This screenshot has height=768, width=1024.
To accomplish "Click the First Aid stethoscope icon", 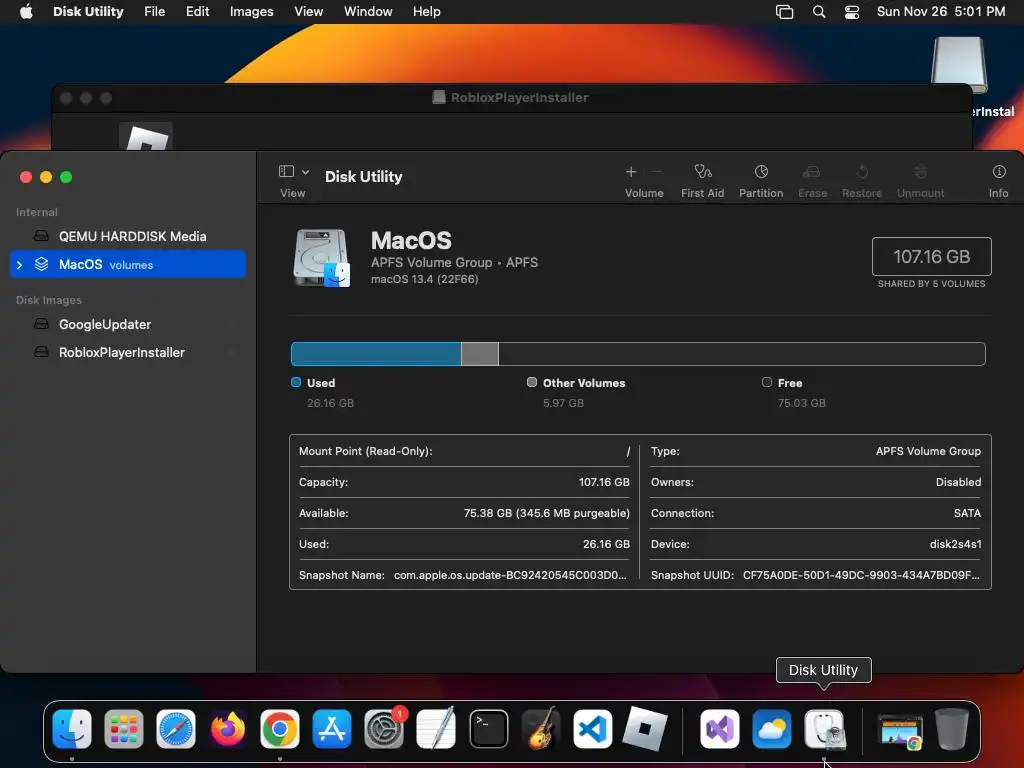I will (x=703, y=172).
